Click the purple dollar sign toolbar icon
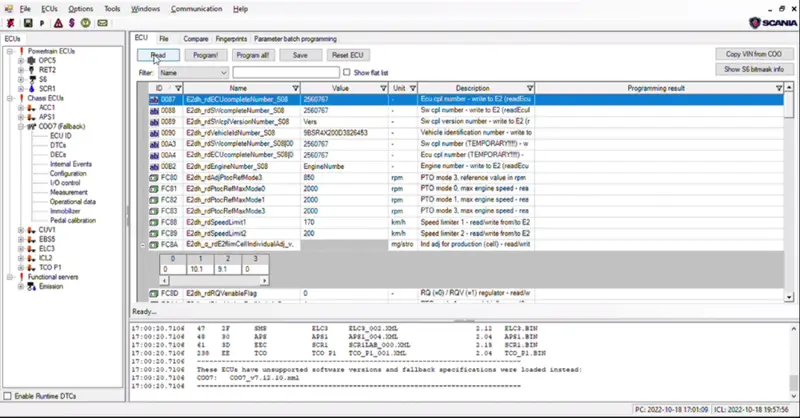800x418 pixels. pos(71,23)
